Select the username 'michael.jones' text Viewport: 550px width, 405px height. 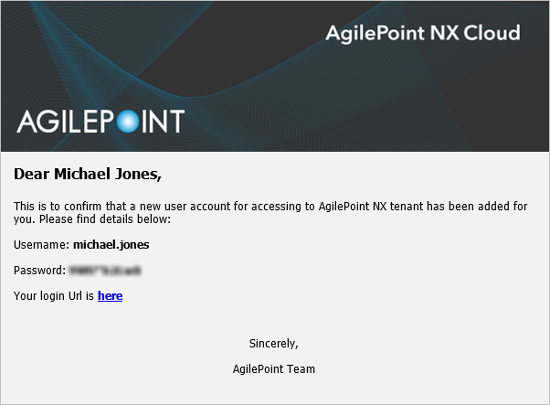(x=111, y=245)
